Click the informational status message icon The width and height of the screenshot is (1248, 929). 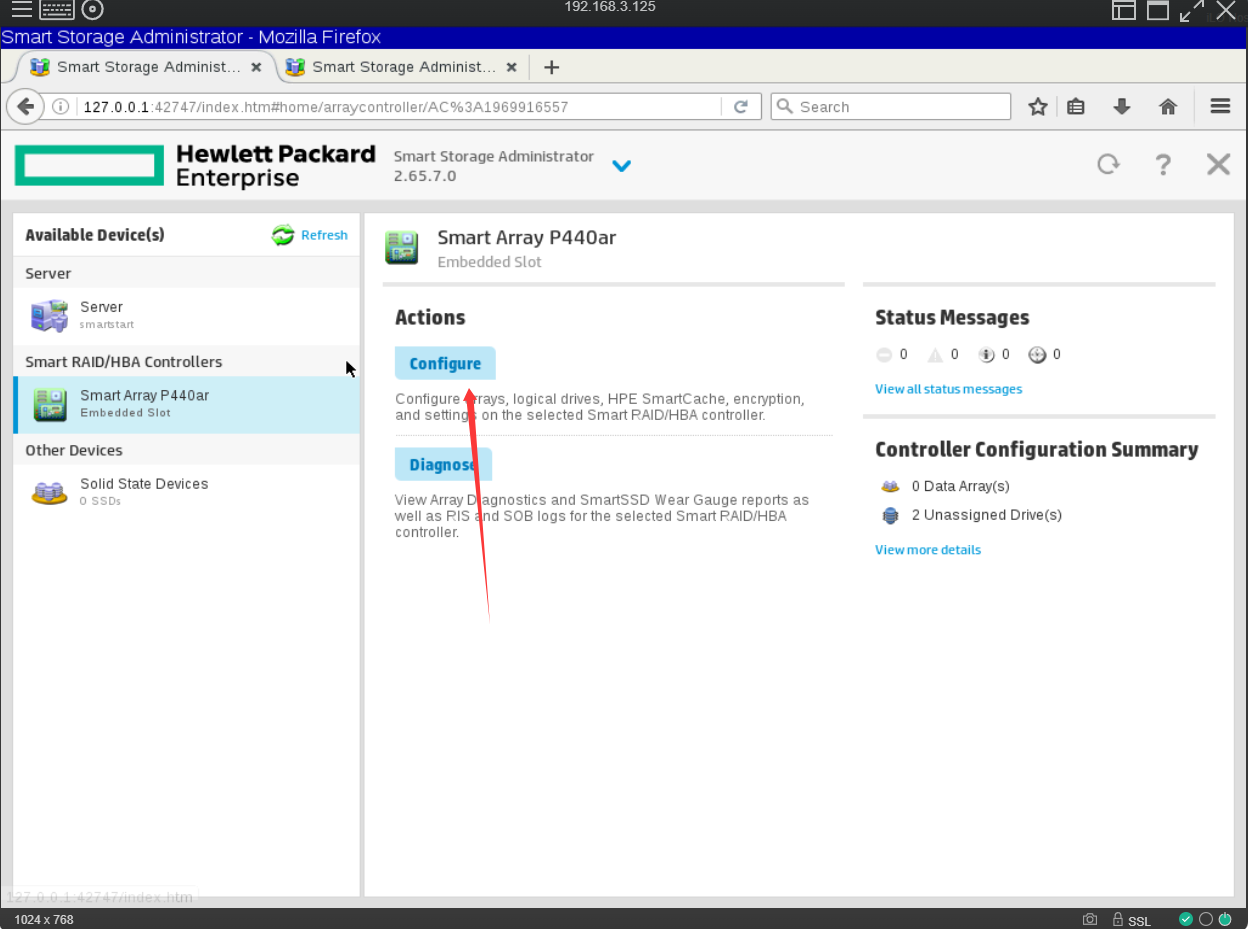tap(987, 354)
